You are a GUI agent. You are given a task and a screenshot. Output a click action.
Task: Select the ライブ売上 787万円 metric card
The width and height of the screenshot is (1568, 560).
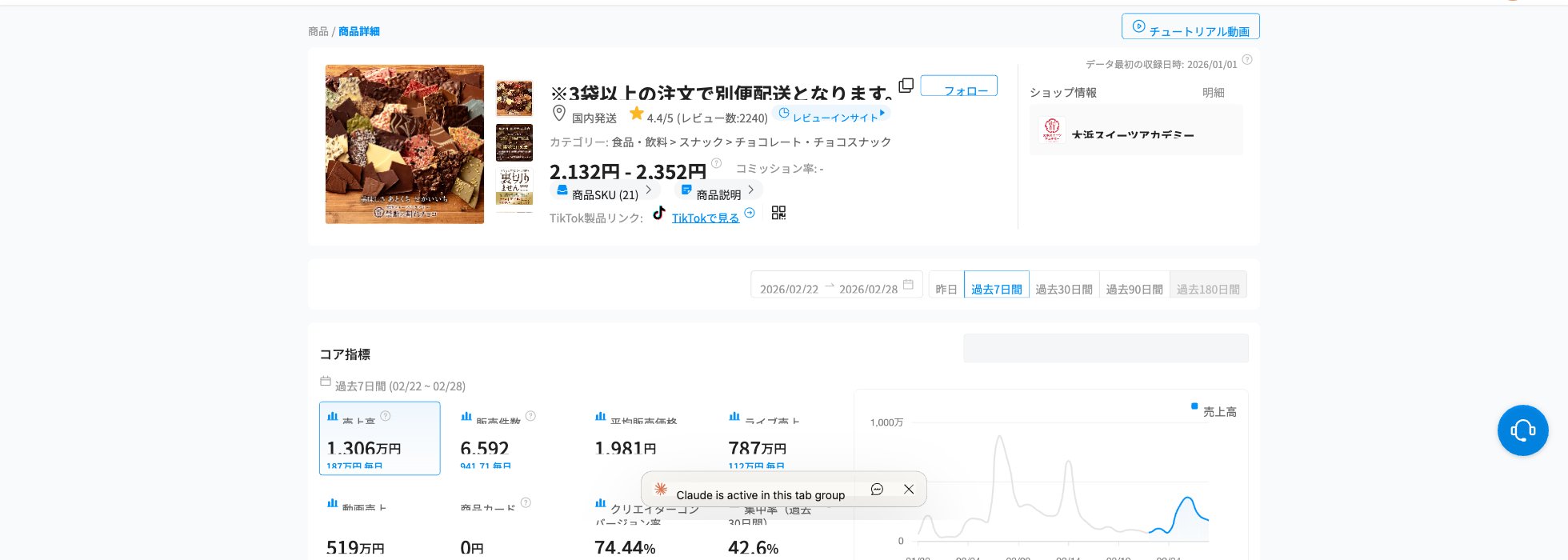(782, 438)
